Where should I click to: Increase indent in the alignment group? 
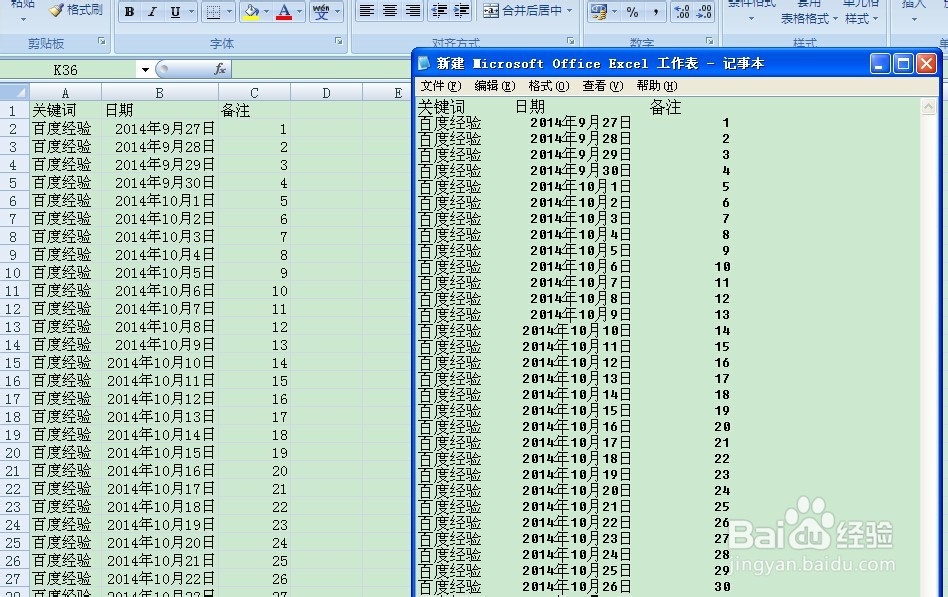461,11
